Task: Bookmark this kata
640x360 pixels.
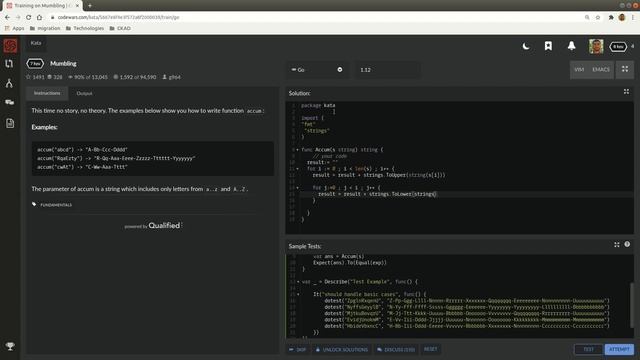Action: click(548, 46)
